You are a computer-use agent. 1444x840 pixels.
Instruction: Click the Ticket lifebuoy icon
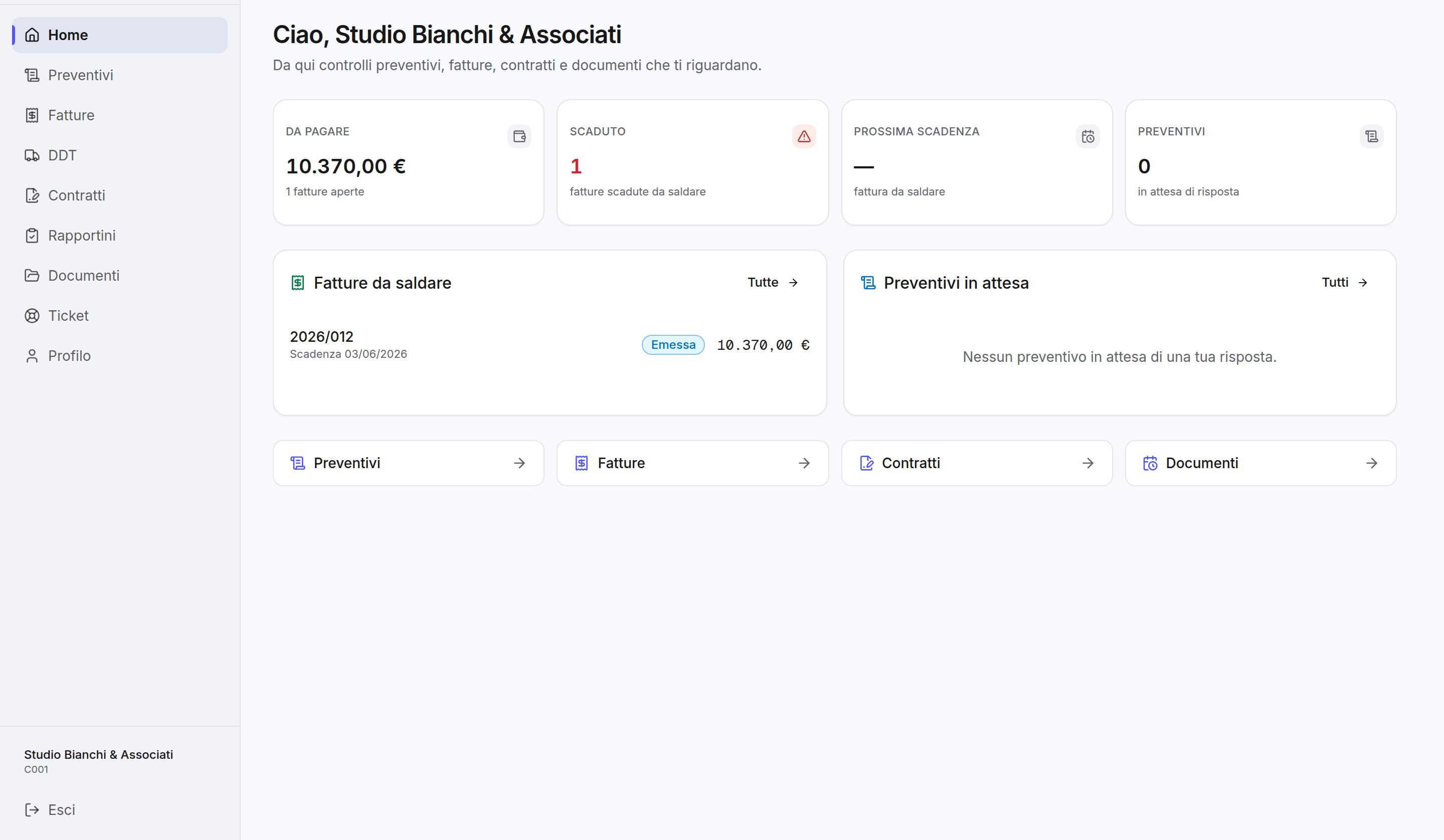coord(32,316)
